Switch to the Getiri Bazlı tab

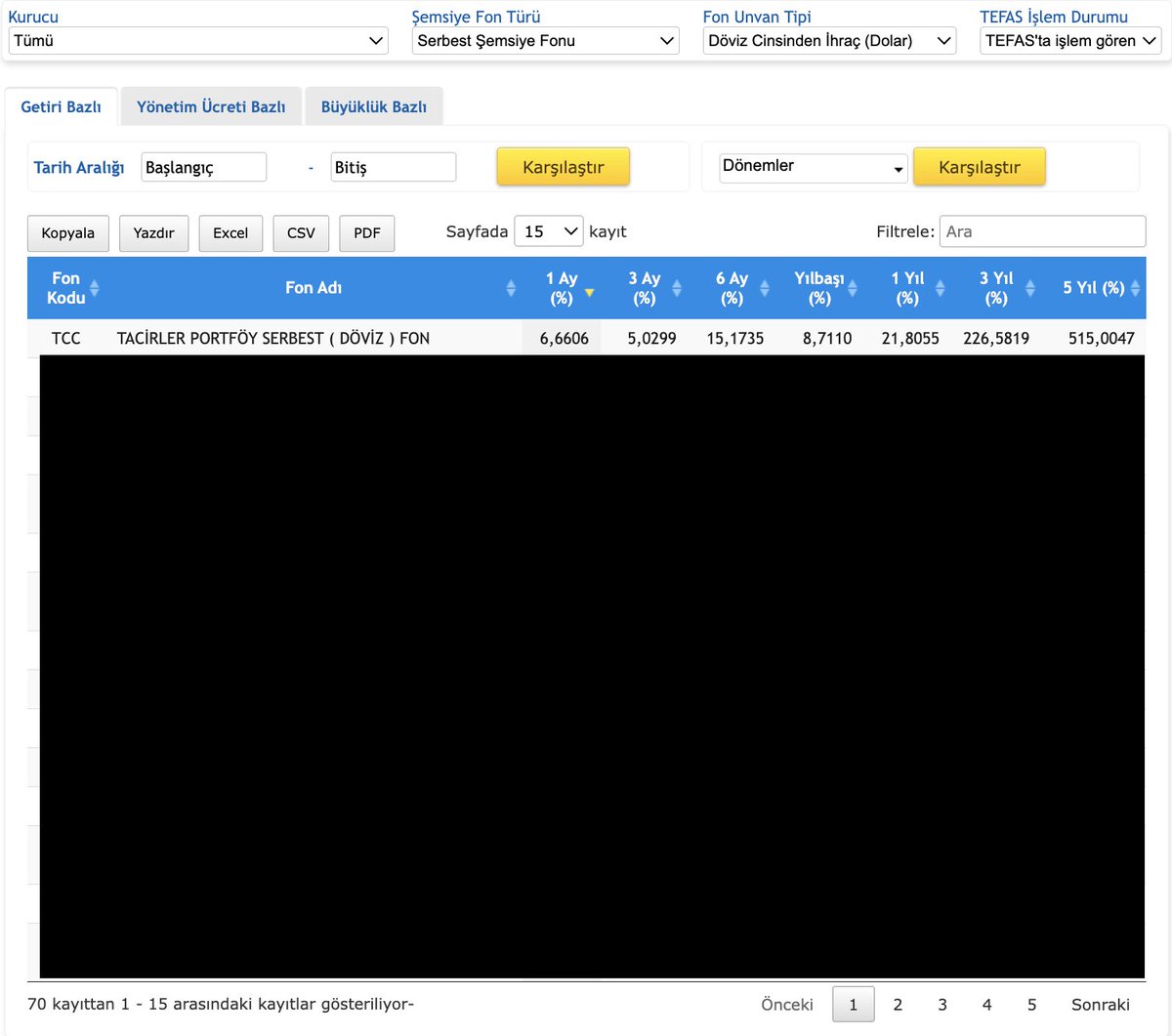tap(61, 106)
